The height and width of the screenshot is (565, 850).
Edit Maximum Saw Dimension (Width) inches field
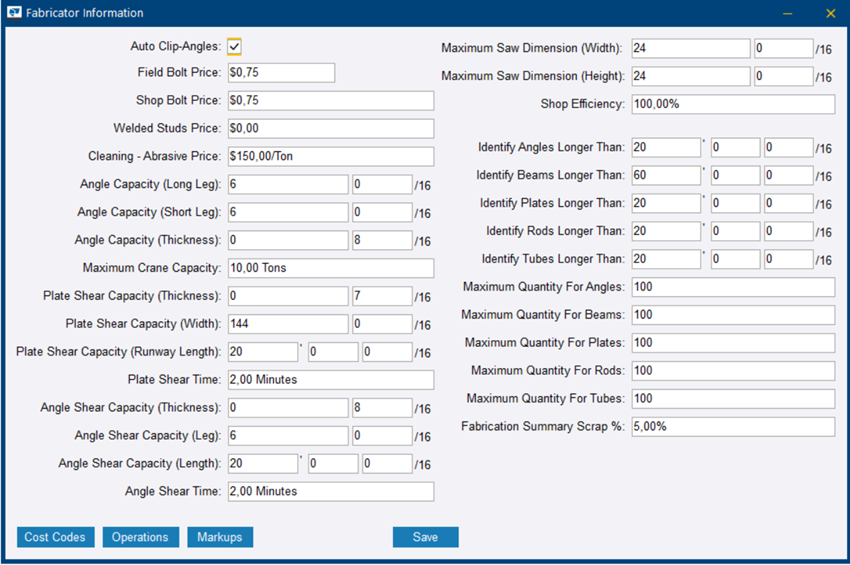coord(690,49)
